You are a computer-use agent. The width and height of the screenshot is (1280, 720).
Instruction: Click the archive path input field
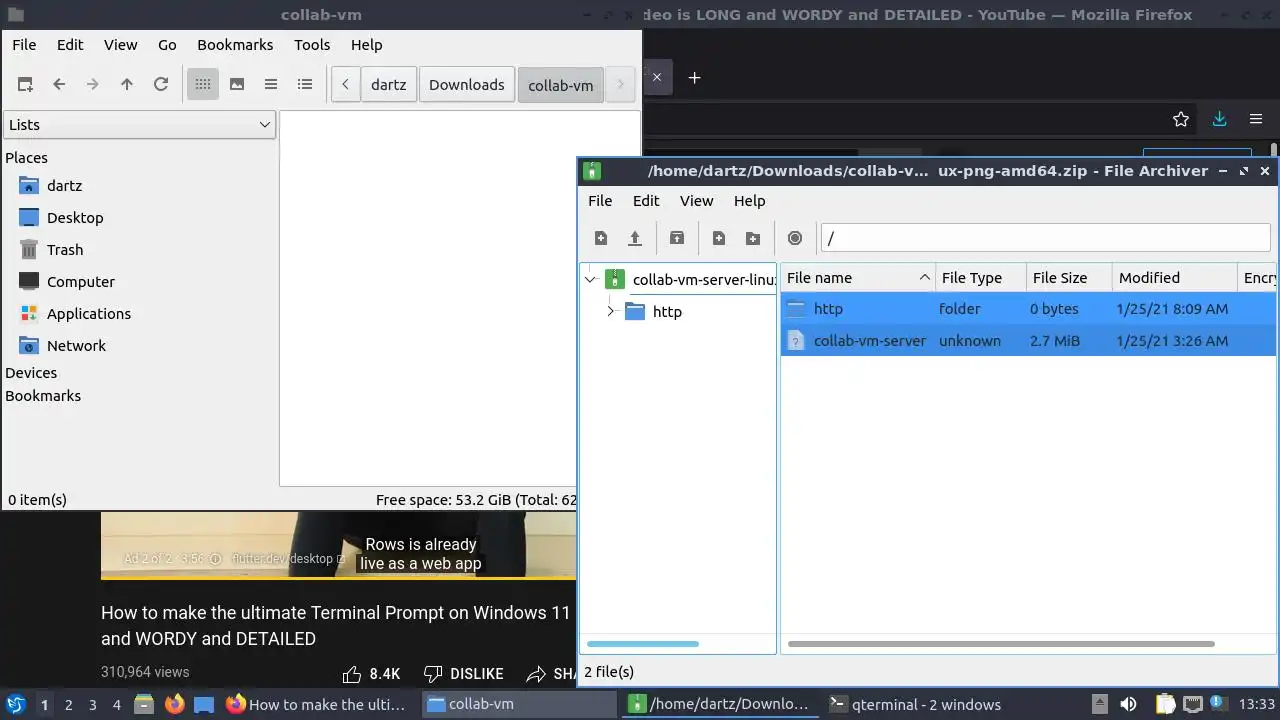coord(1045,238)
